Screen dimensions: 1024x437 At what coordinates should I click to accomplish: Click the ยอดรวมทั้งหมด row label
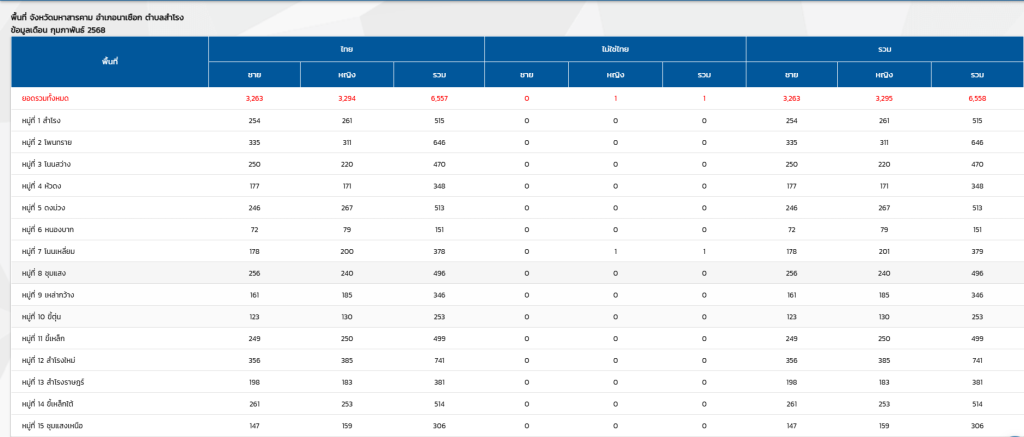45,98
